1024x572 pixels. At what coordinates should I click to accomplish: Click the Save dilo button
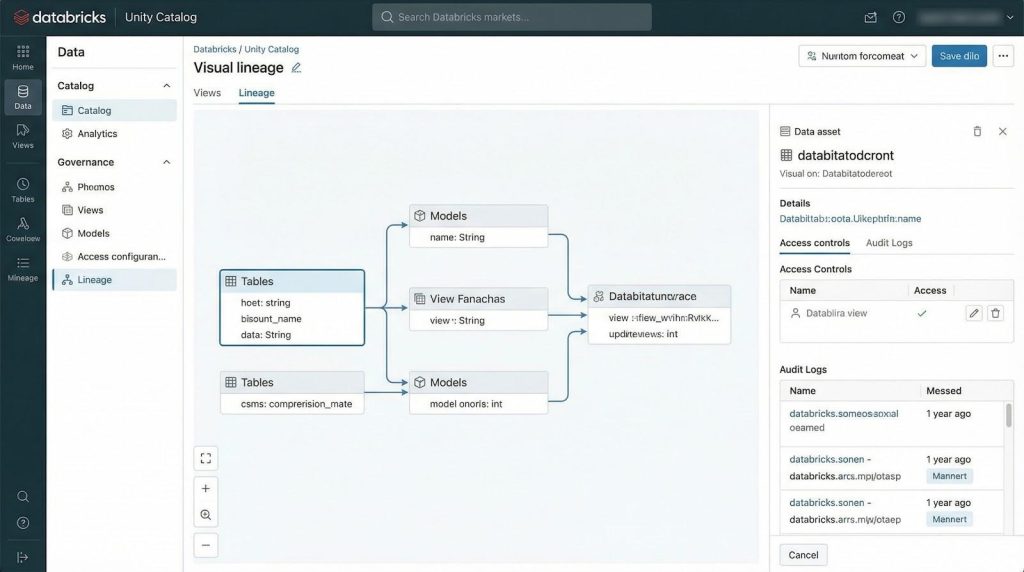click(x=959, y=56)
